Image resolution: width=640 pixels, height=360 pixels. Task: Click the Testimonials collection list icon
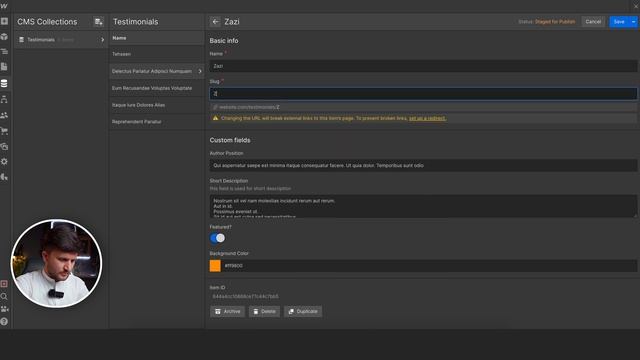(x=22, y=40)
